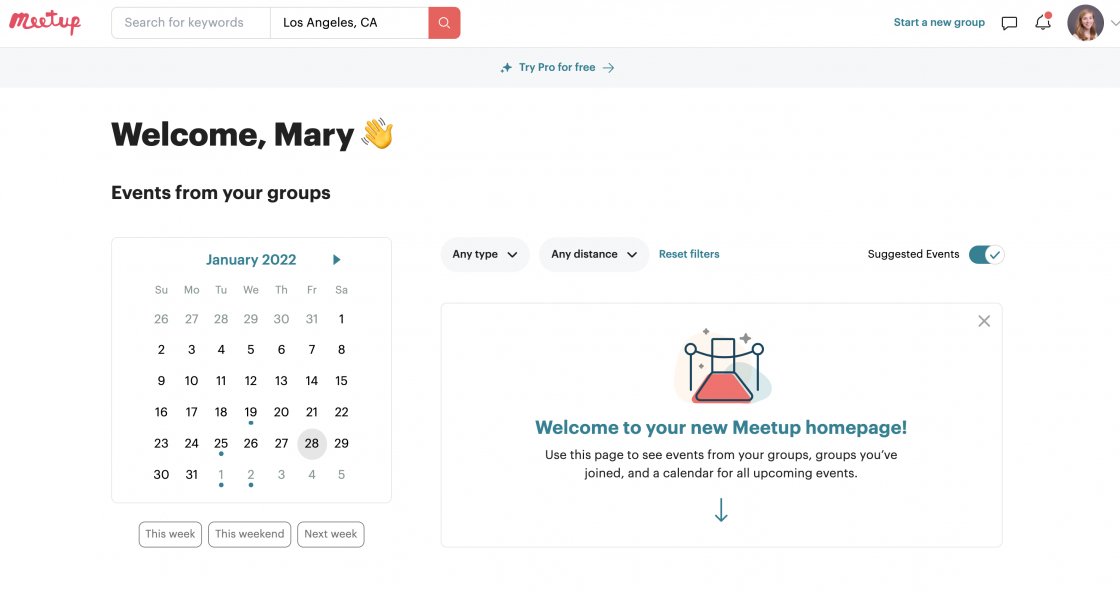Image resolution: width=1120 pixels, height=594 pixels.
Task: Click Reset filters link
Action: point(689,254)
